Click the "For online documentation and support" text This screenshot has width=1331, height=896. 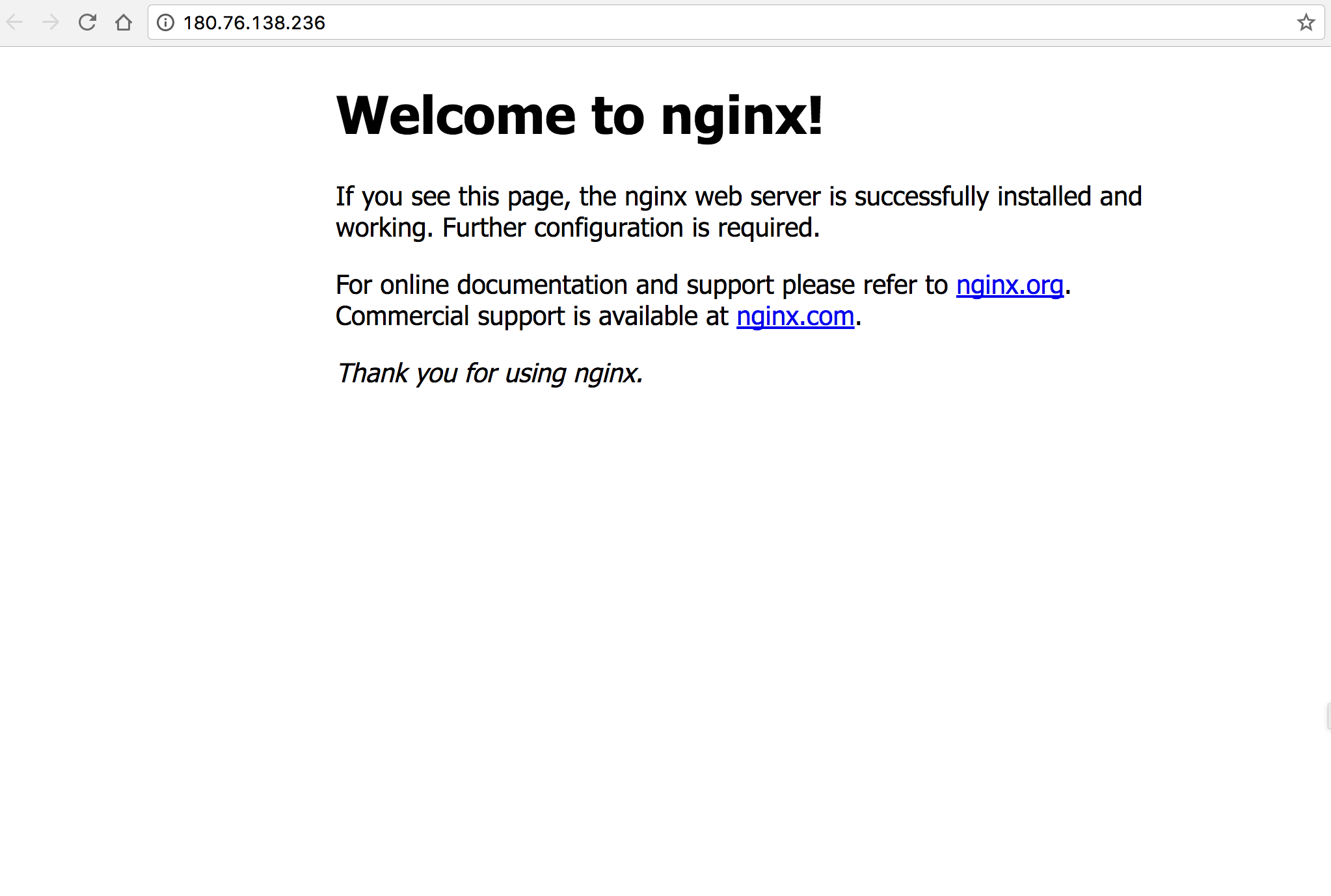coord(555,285)
